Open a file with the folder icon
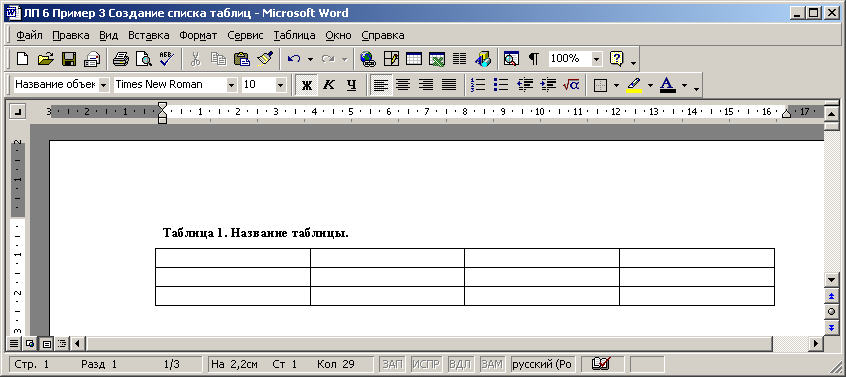 [46, 58]
